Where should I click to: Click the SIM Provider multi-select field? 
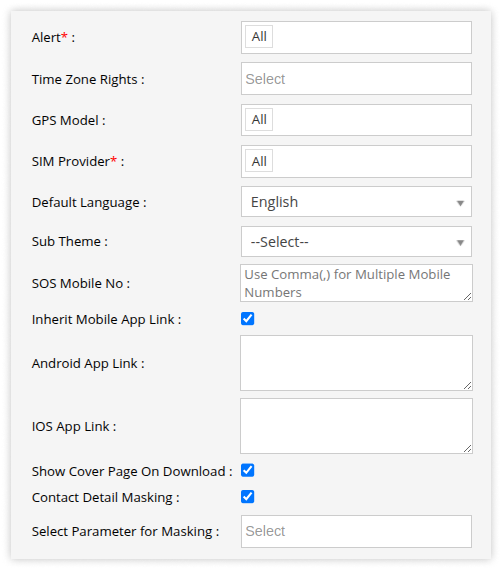356,161
